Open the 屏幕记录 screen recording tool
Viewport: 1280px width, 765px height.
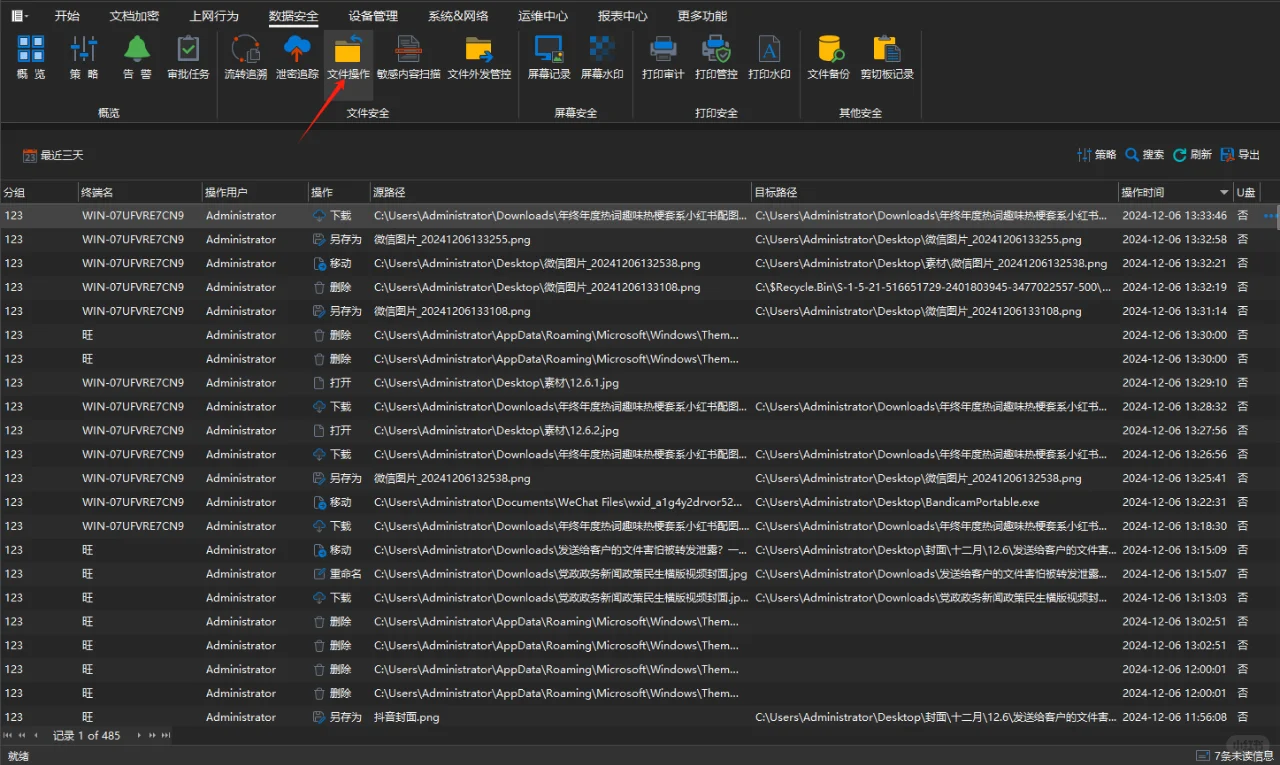[x=549, y=58]
